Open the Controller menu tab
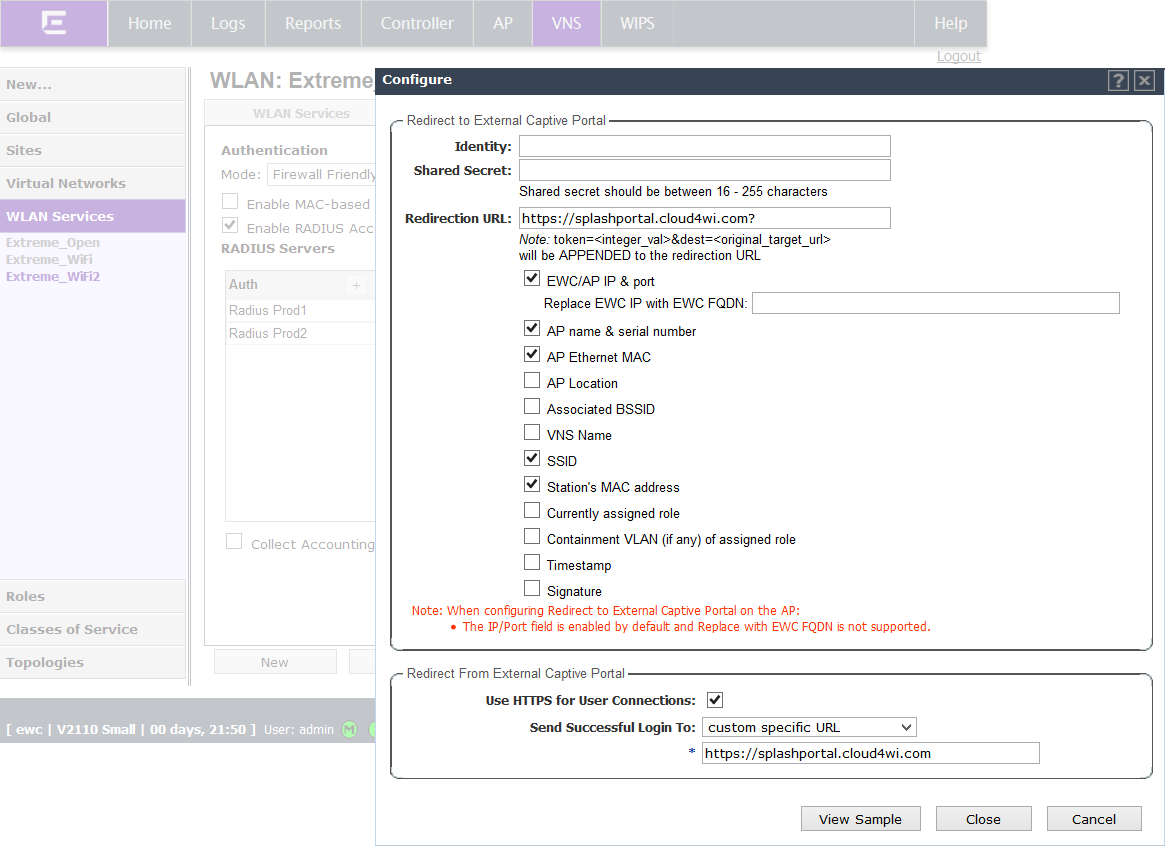 (417, 23)
